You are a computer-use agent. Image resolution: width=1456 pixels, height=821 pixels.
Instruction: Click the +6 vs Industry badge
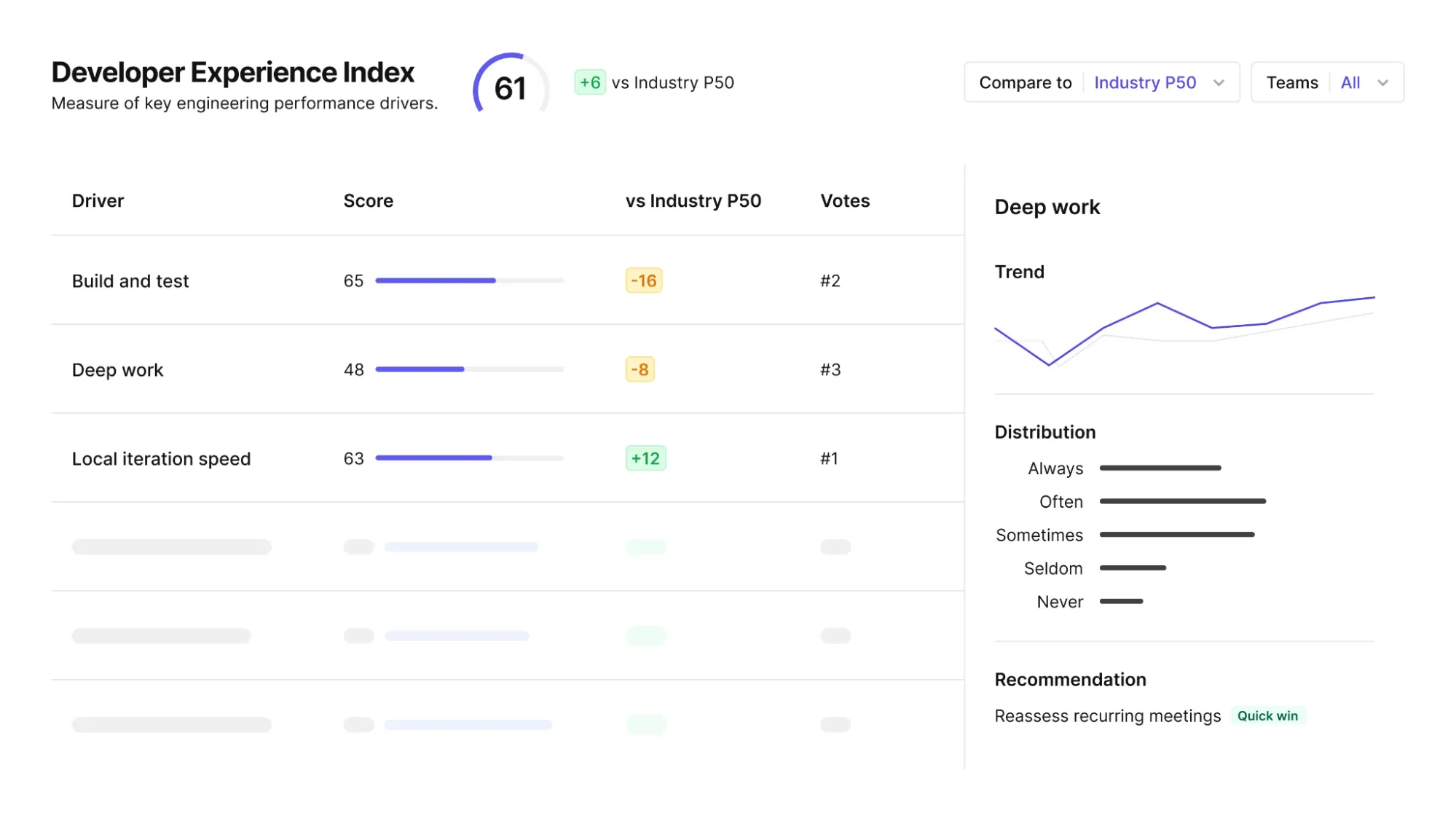tap(590, 82)
